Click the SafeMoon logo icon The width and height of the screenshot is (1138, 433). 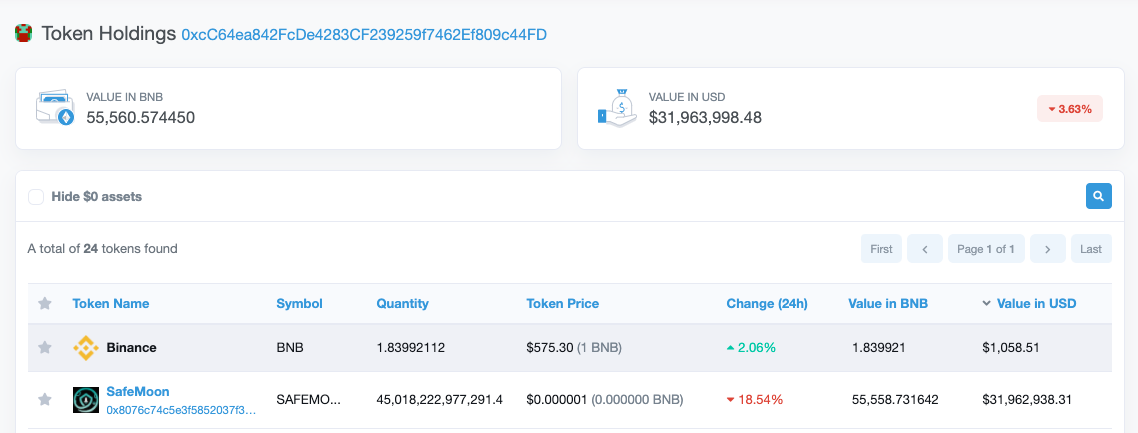click(x=86, y=400)
